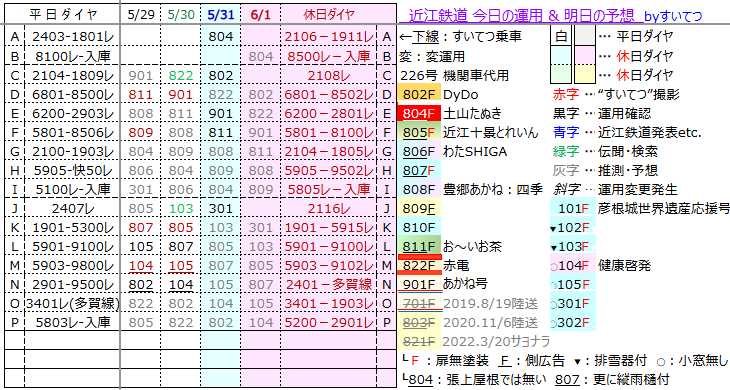
Task: Click the holiday cell 2108レ
Action: tap(329, 75)
